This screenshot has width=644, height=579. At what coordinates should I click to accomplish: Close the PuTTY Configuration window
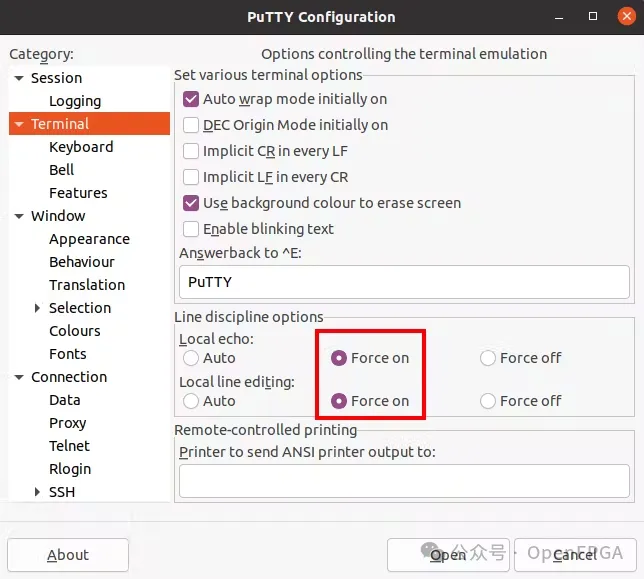[x=626, y=16]
